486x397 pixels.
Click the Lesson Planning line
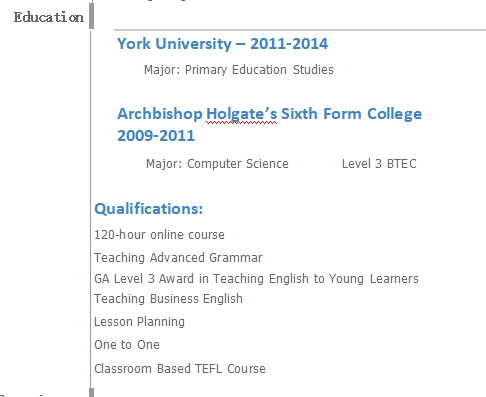(139, 322)
